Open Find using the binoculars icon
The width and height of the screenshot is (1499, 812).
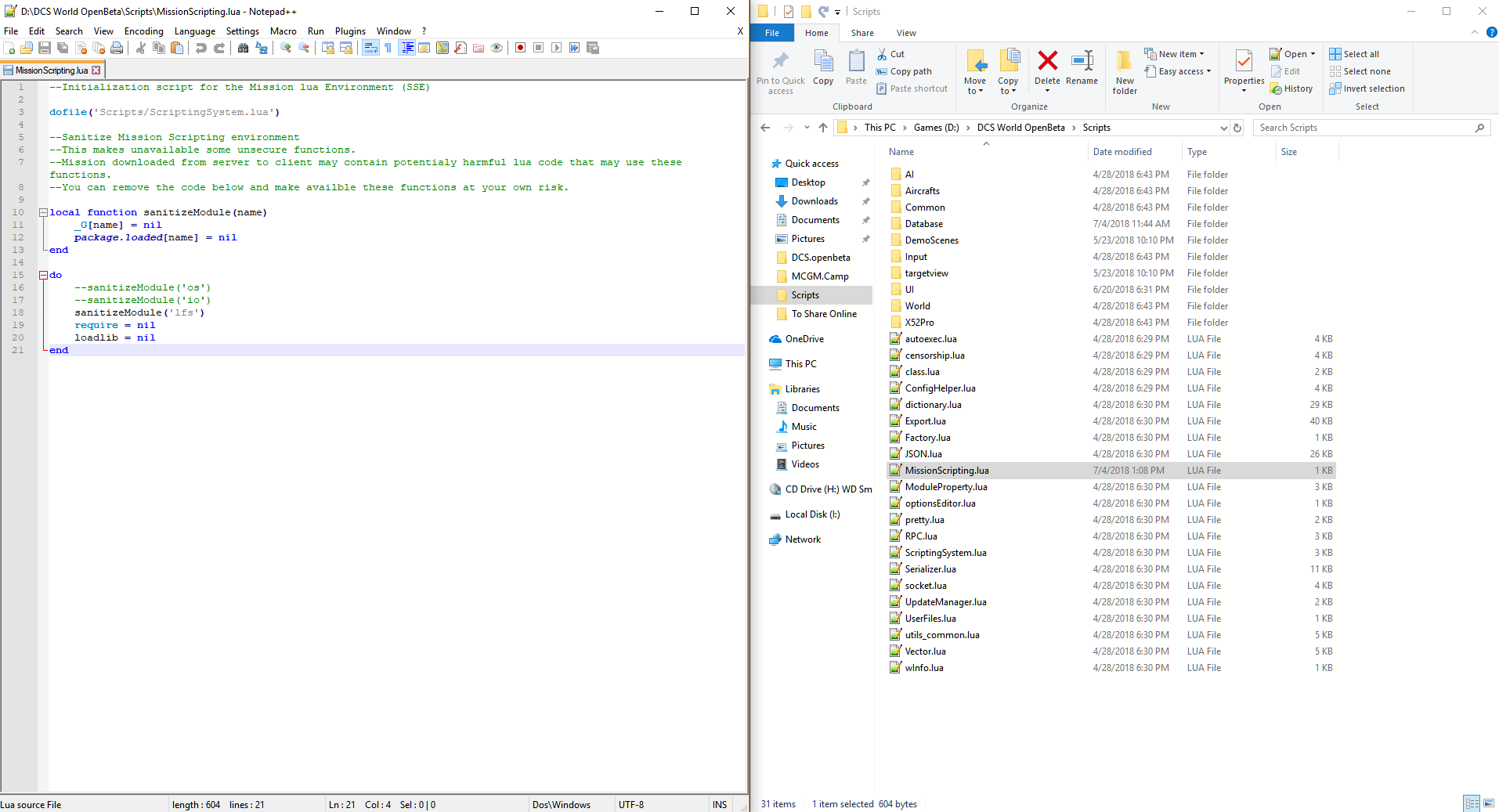pyautogui.click(x=244, y=48)
